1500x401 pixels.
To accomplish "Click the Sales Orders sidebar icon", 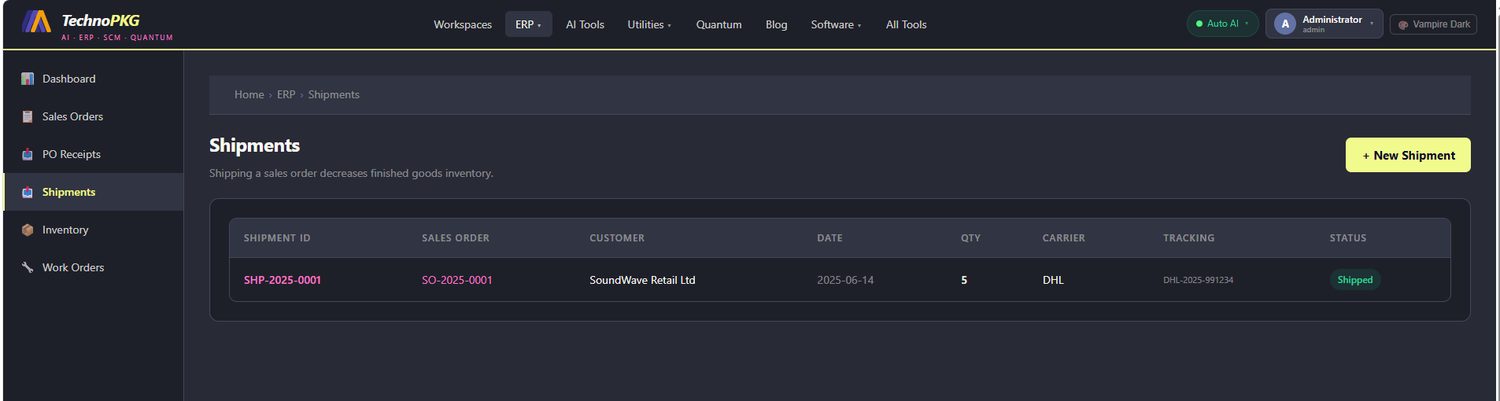I will (x=28, y=117).
